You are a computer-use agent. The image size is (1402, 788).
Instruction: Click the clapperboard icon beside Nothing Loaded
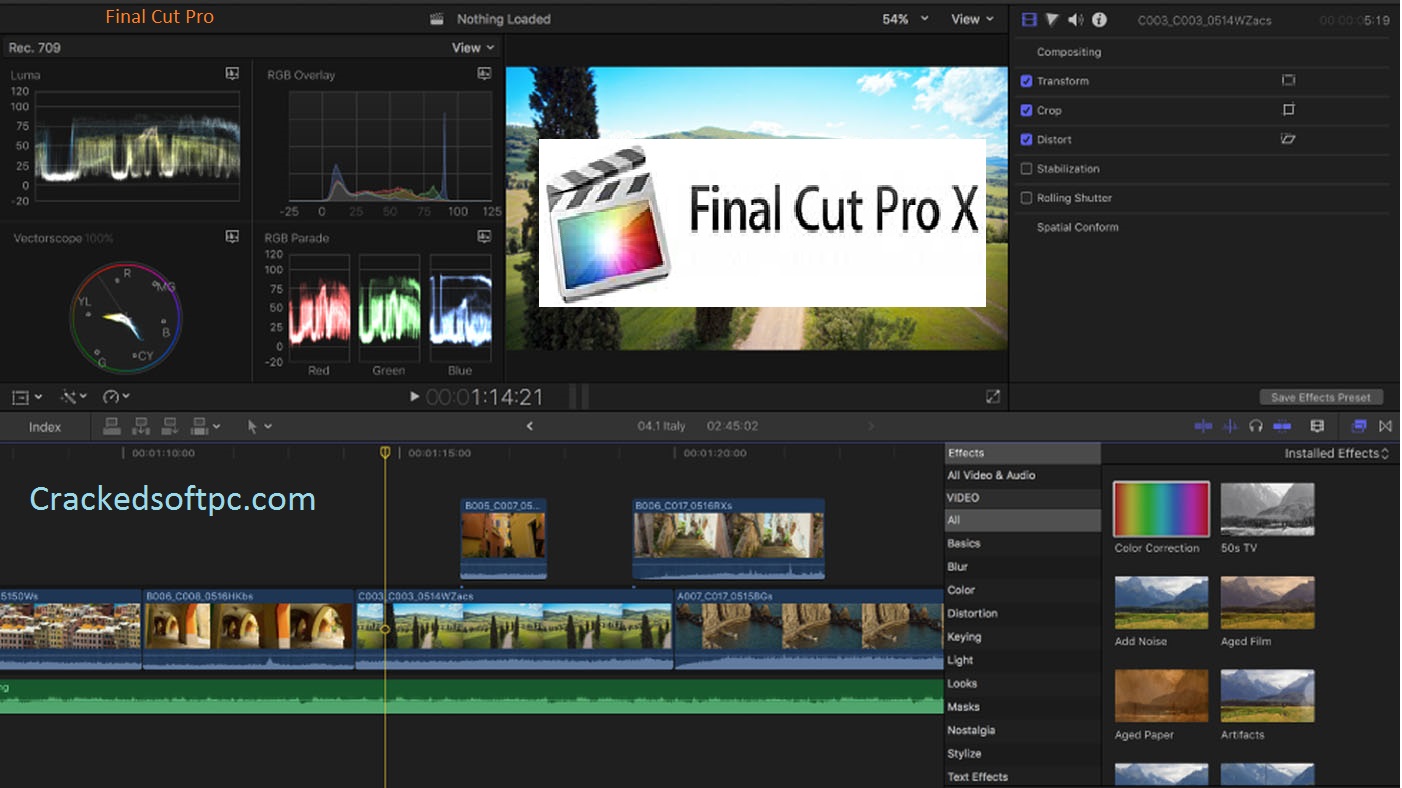click(x=436, y=19)
